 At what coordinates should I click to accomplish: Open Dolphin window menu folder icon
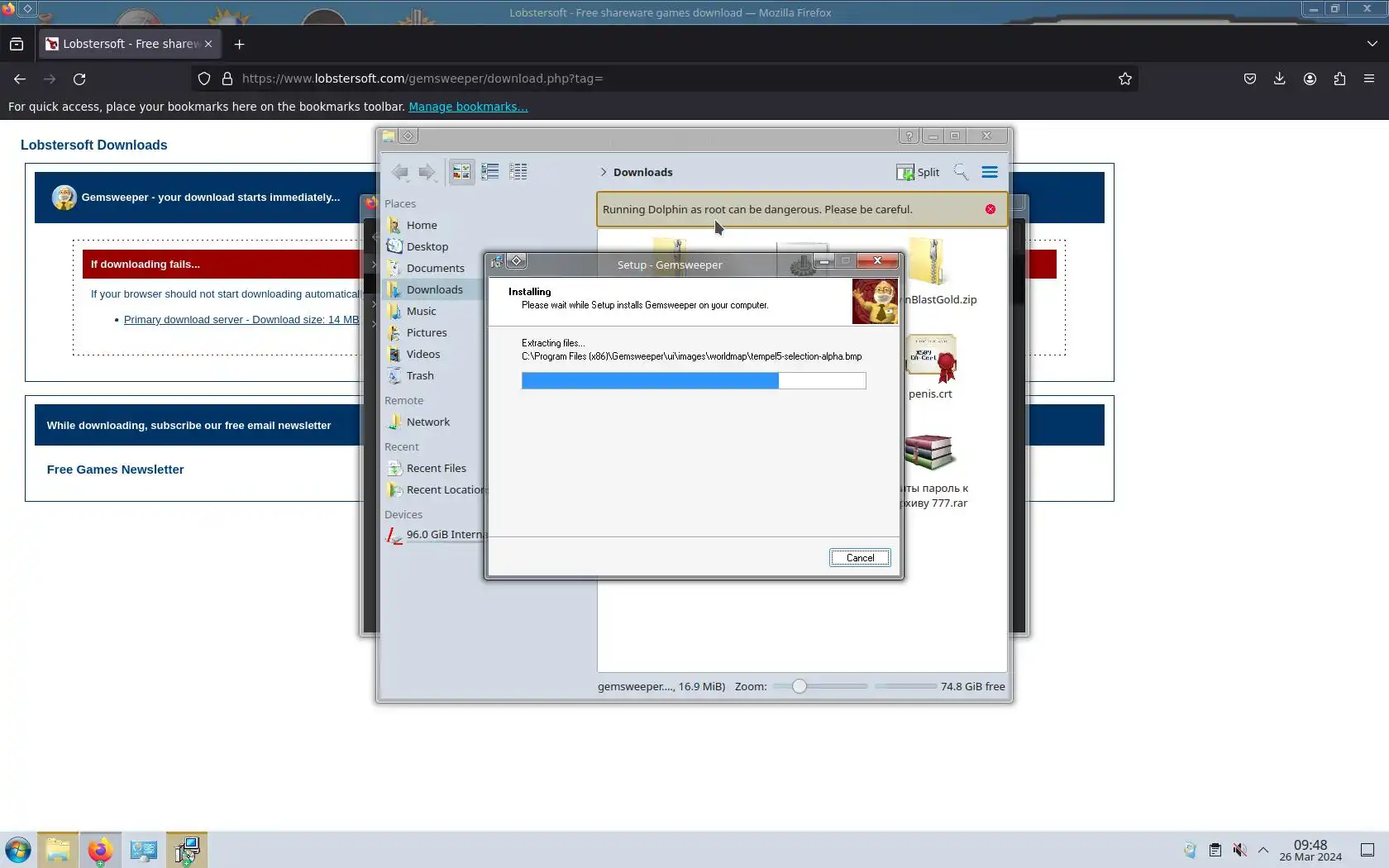(389, 136)
